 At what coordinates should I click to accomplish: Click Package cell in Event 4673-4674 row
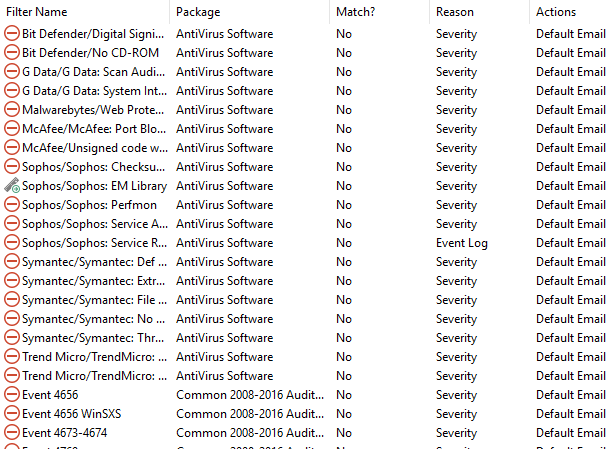pos(250,433)
